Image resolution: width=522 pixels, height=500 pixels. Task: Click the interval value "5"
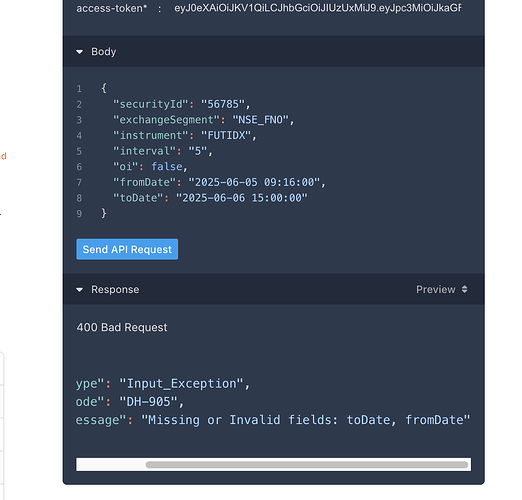(x=198, y=151)
